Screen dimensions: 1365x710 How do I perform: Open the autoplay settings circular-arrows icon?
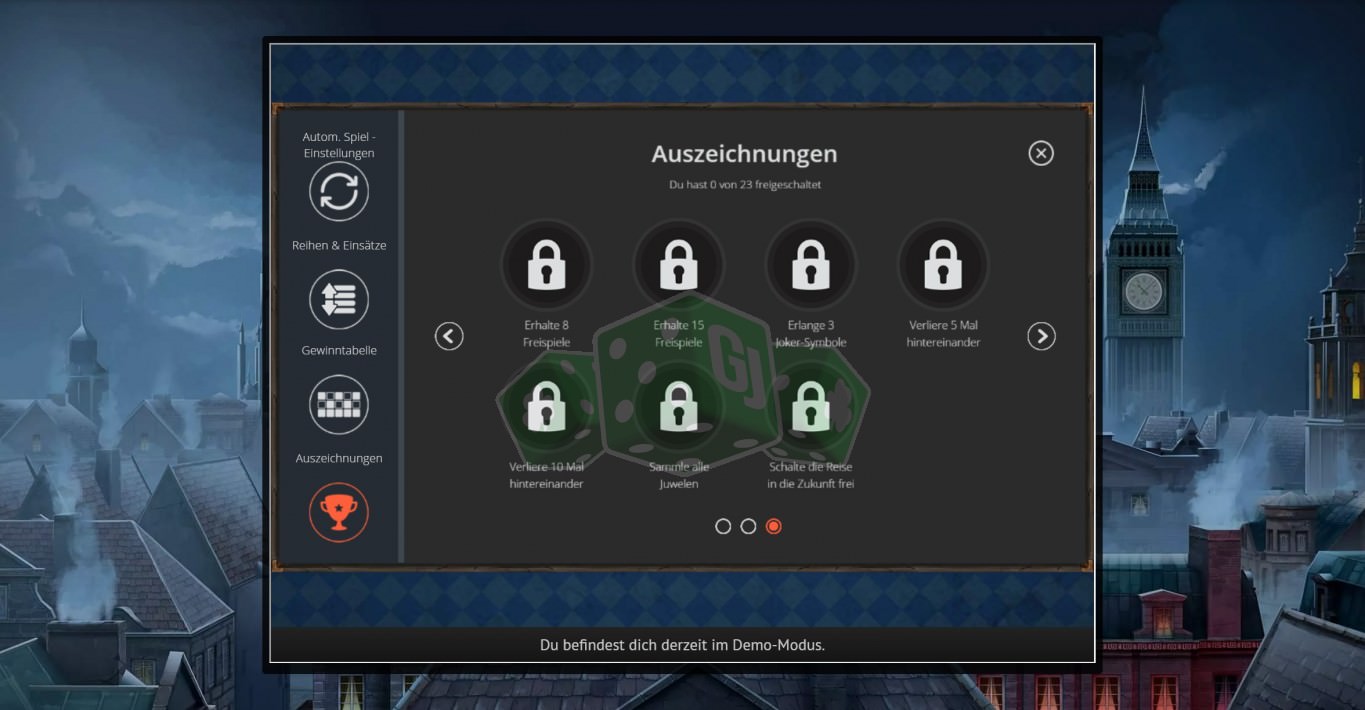339,192
